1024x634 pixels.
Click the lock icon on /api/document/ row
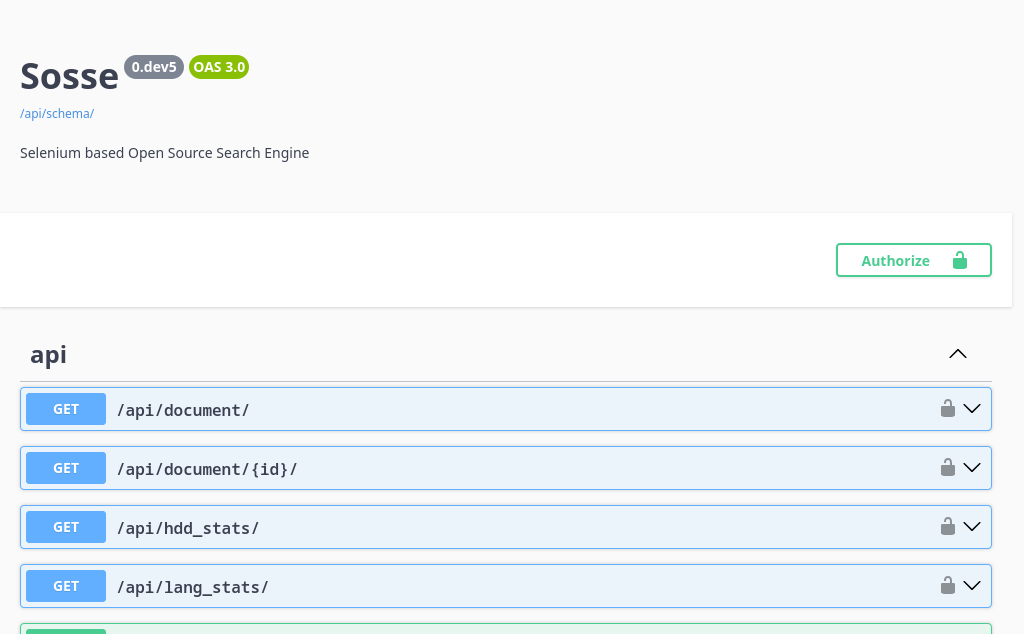(948, 409)
